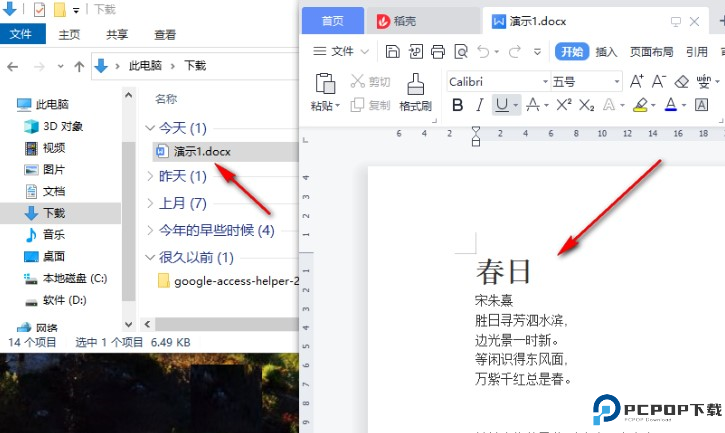Apply yellow text highlight color
The width and height of the screenshot is (725, 433).
(x=640, y=105)
